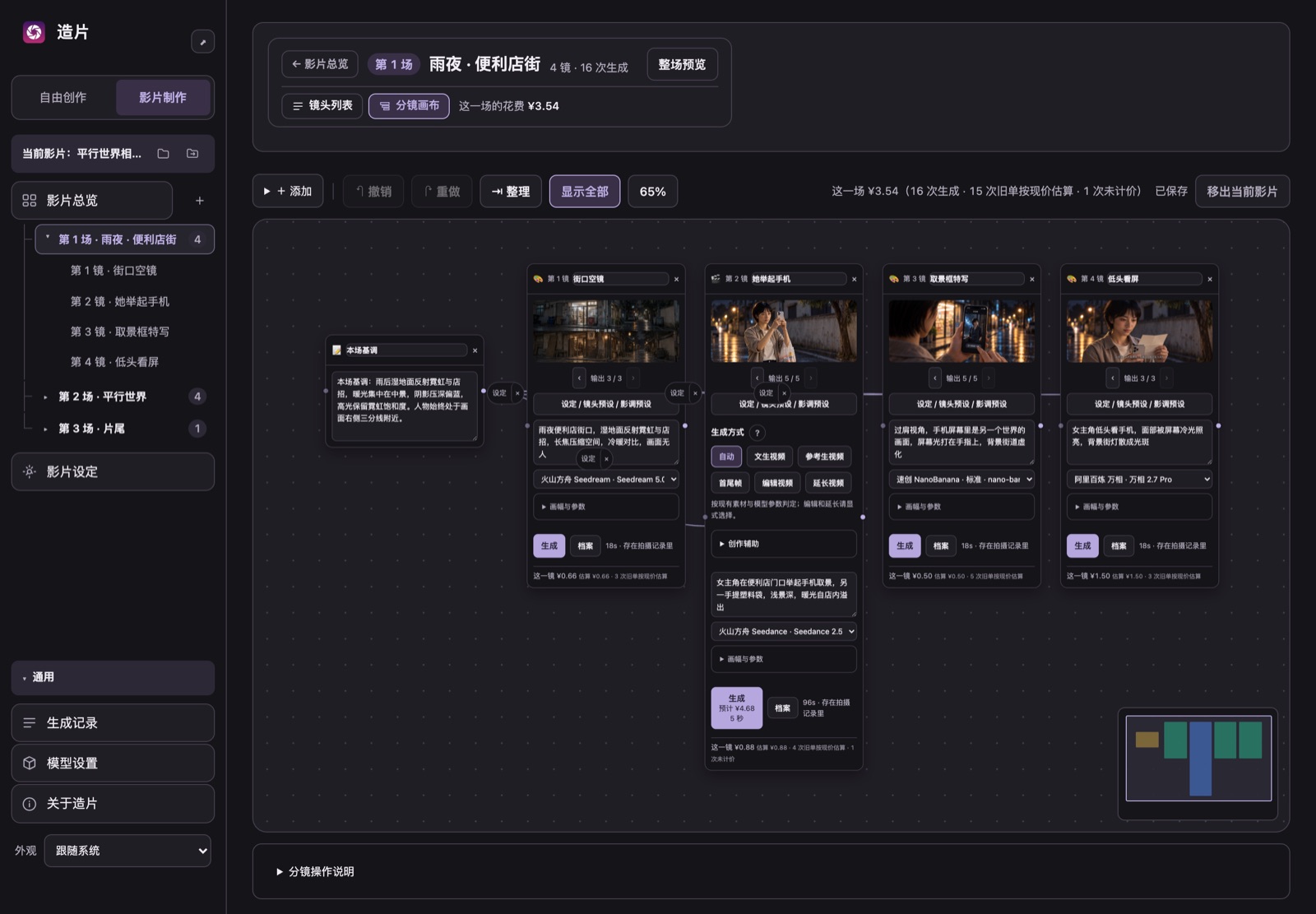The height and width of the screenshot is (914, 1316).
Task: Select 首尾帧 generation mode
Action: [x=730, y=483]
